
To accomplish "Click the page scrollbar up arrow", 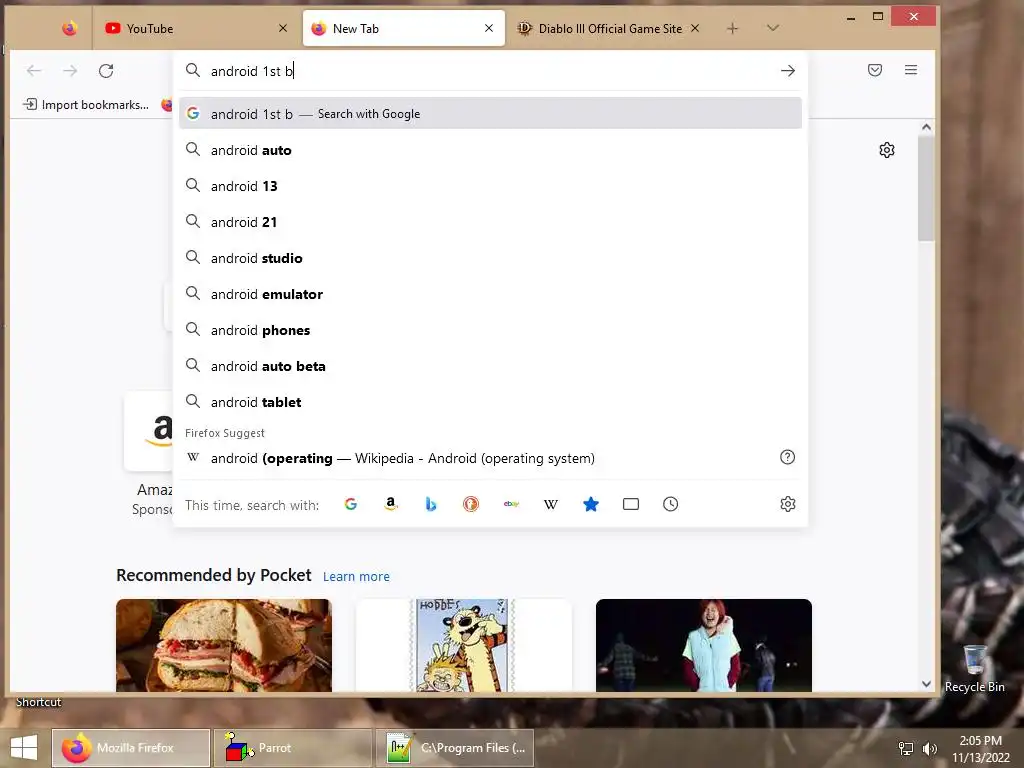I will point(926,127).
